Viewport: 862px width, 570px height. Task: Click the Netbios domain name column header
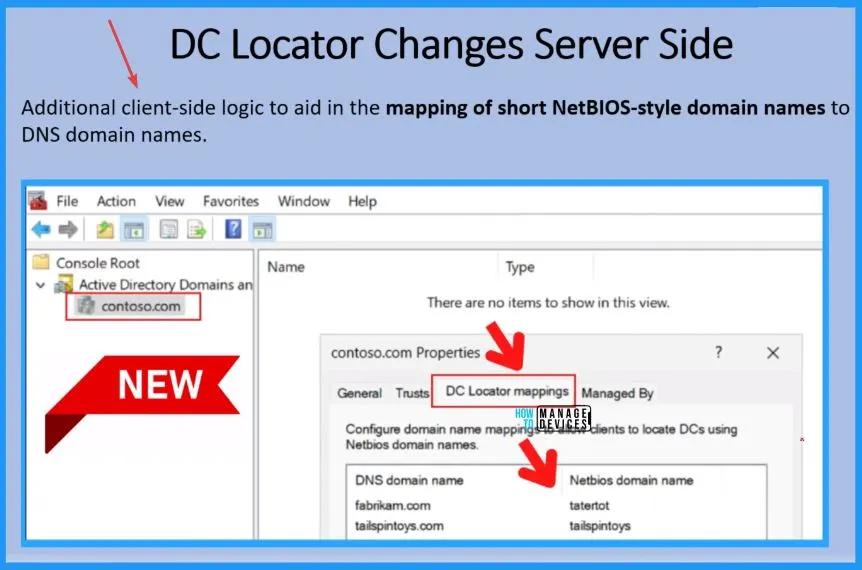point(631,480)
